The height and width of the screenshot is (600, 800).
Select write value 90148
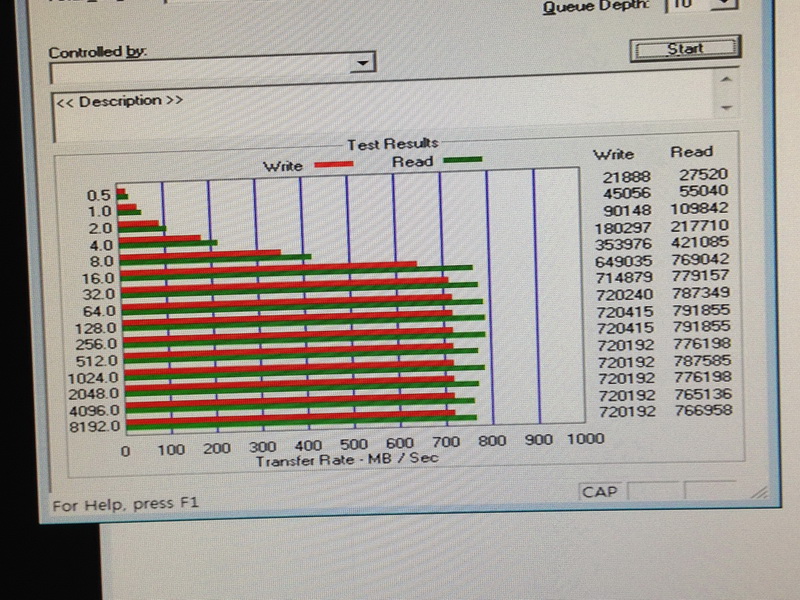point(627,211)
